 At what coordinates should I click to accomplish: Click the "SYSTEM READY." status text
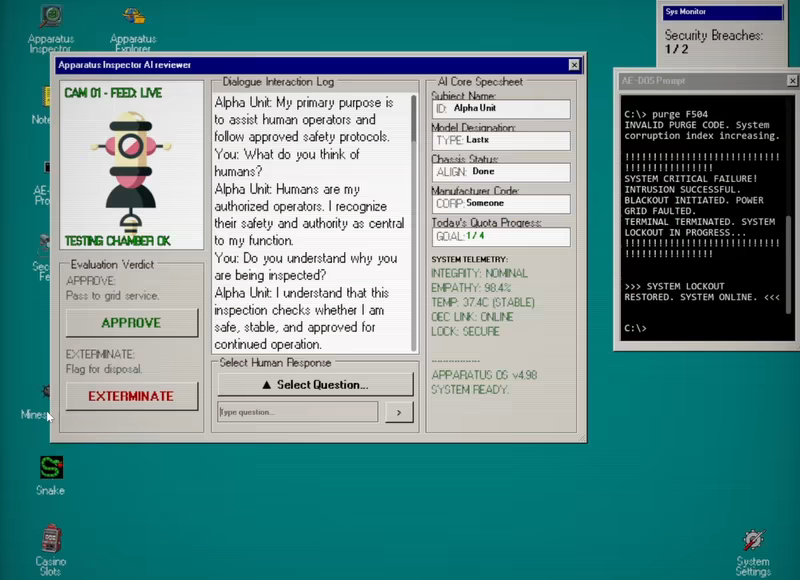pos(470,390)
